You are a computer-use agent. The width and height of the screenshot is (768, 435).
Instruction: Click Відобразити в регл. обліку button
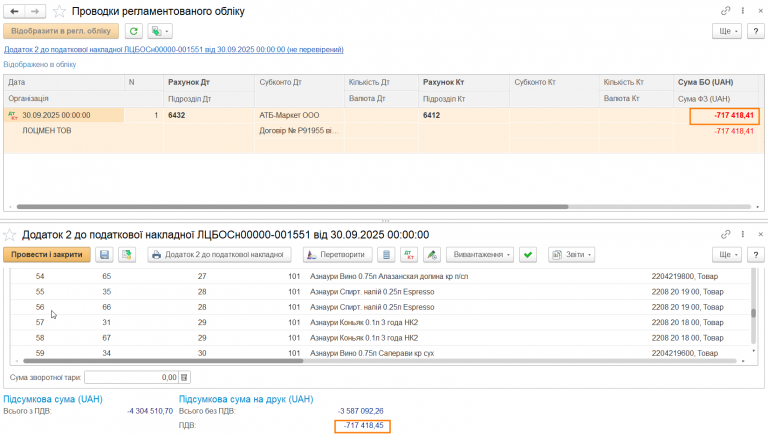tap(61, 31)
